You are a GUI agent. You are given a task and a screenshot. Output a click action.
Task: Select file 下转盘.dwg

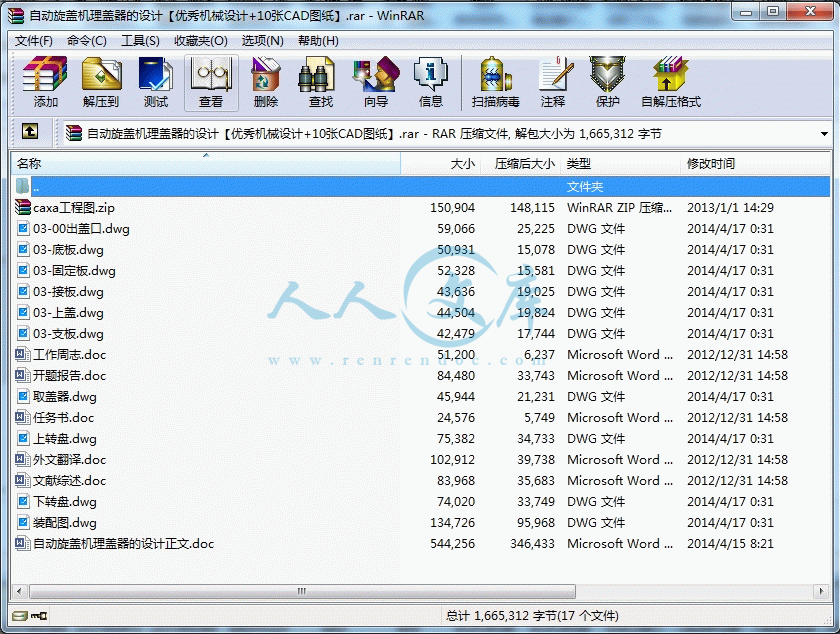pyautogui.click(x=65, y=502)
